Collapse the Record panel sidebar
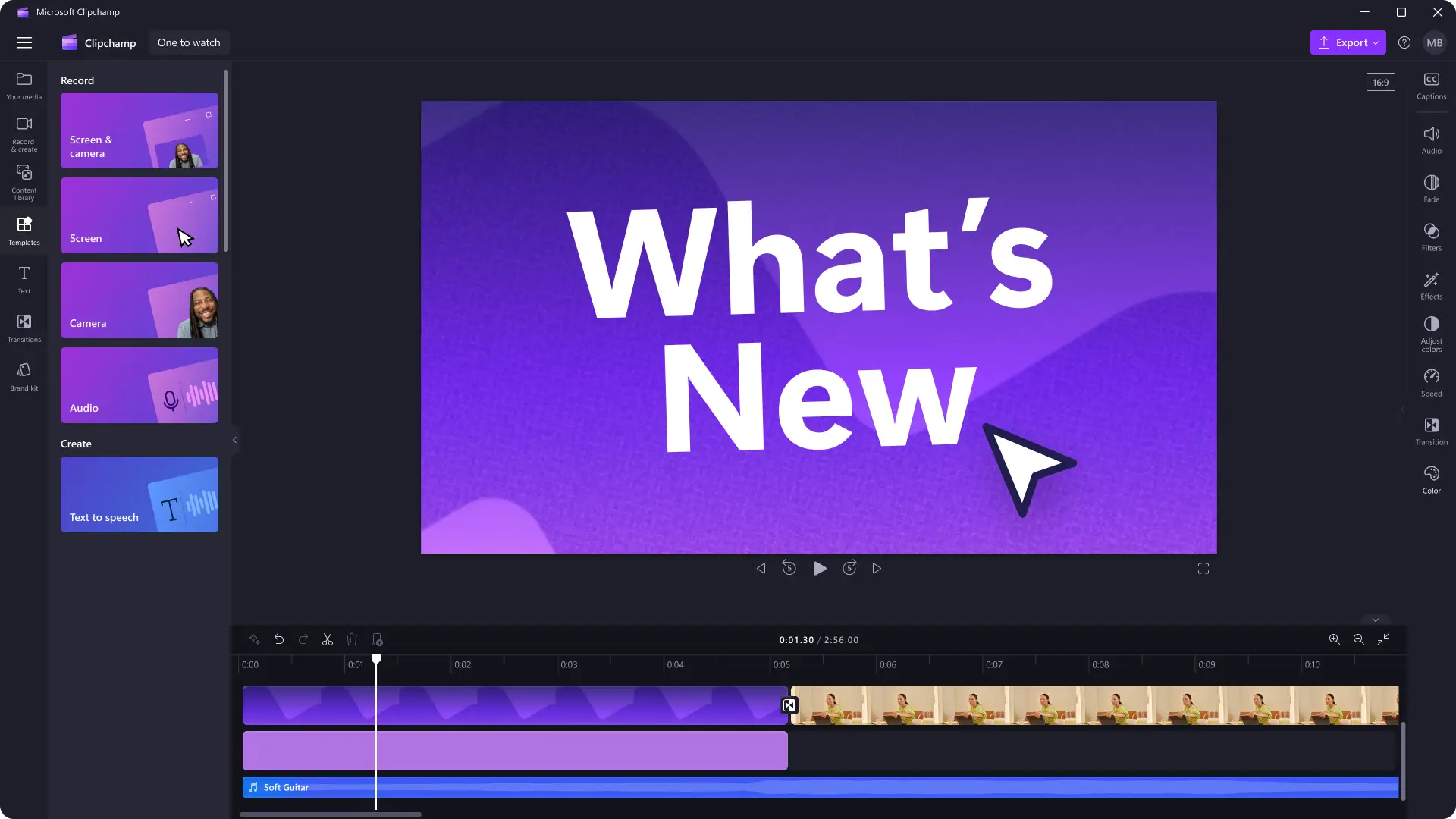Viewport: 1456px width, 819px height. (234, 440)
